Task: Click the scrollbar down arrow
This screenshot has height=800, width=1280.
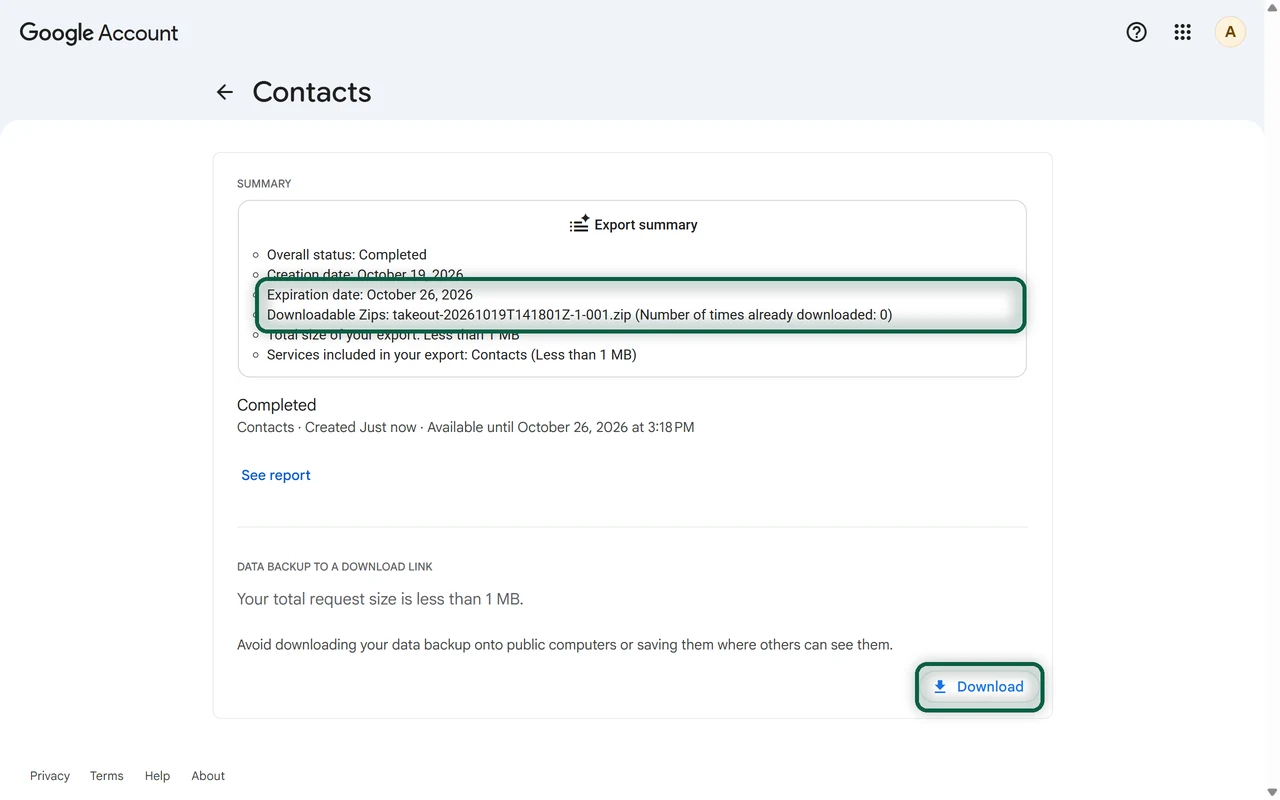Action: pyautogui.click(x=1272, y=793)
